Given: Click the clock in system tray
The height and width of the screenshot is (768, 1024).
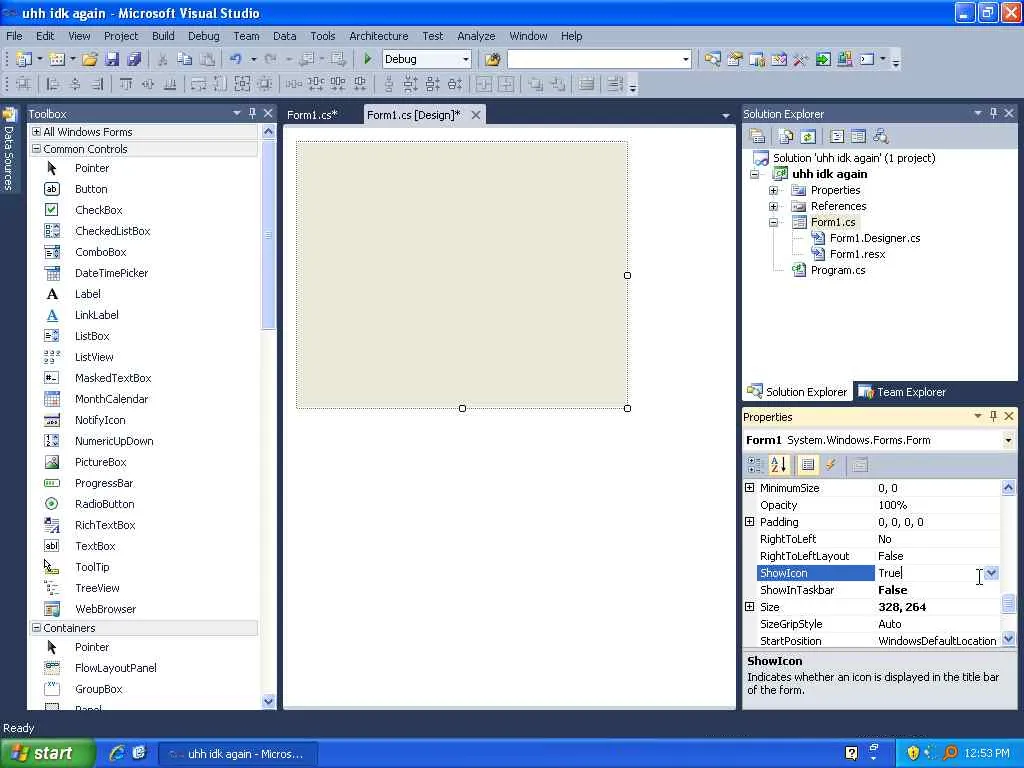Looking at the screenshot, I should tap(987, 753).
